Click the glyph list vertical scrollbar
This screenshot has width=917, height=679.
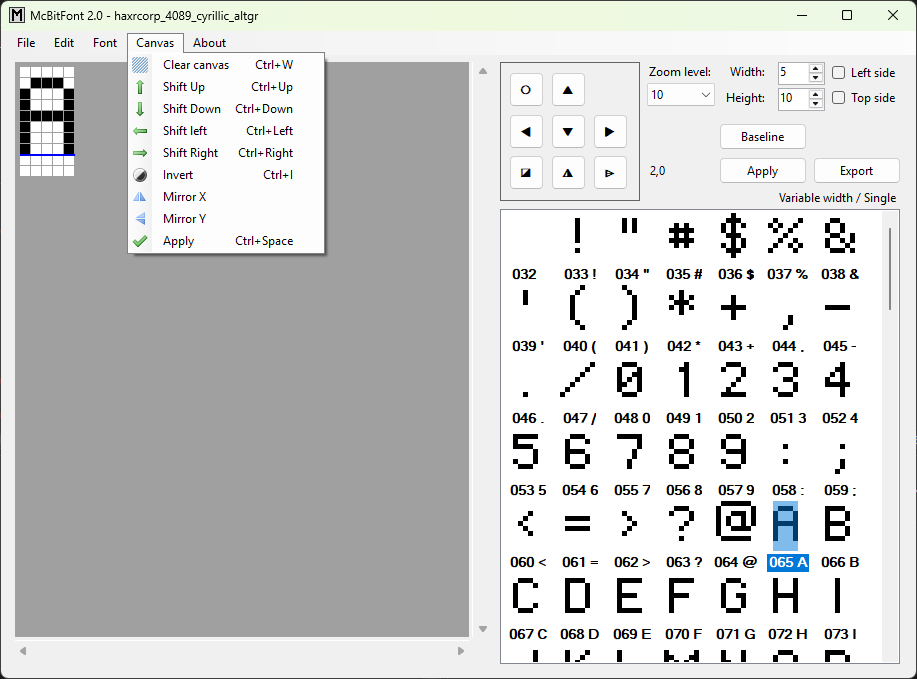point(890,269)
